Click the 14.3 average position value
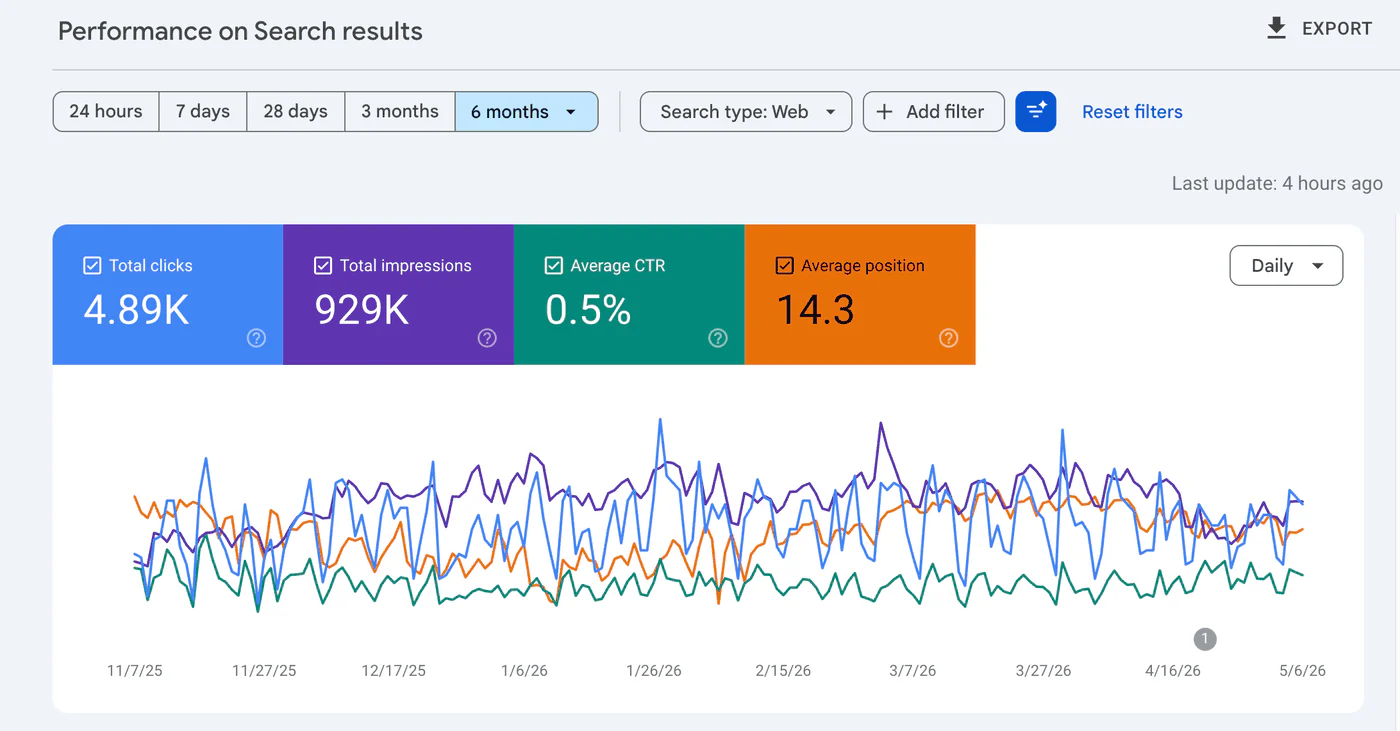The image size is (1400, 731). click(x=815, y=310)
